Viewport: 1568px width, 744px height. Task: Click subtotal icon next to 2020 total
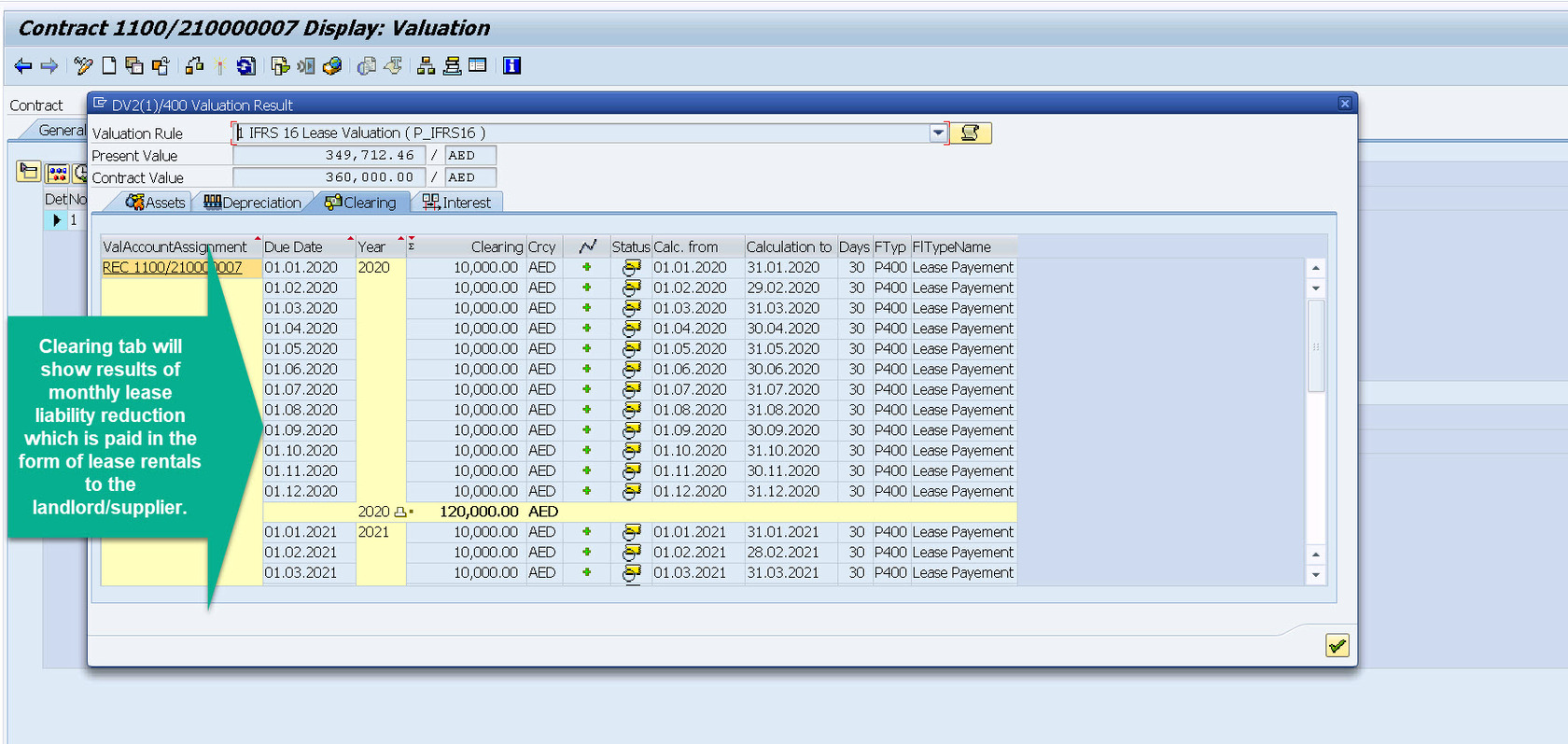(x=400, y=512)
